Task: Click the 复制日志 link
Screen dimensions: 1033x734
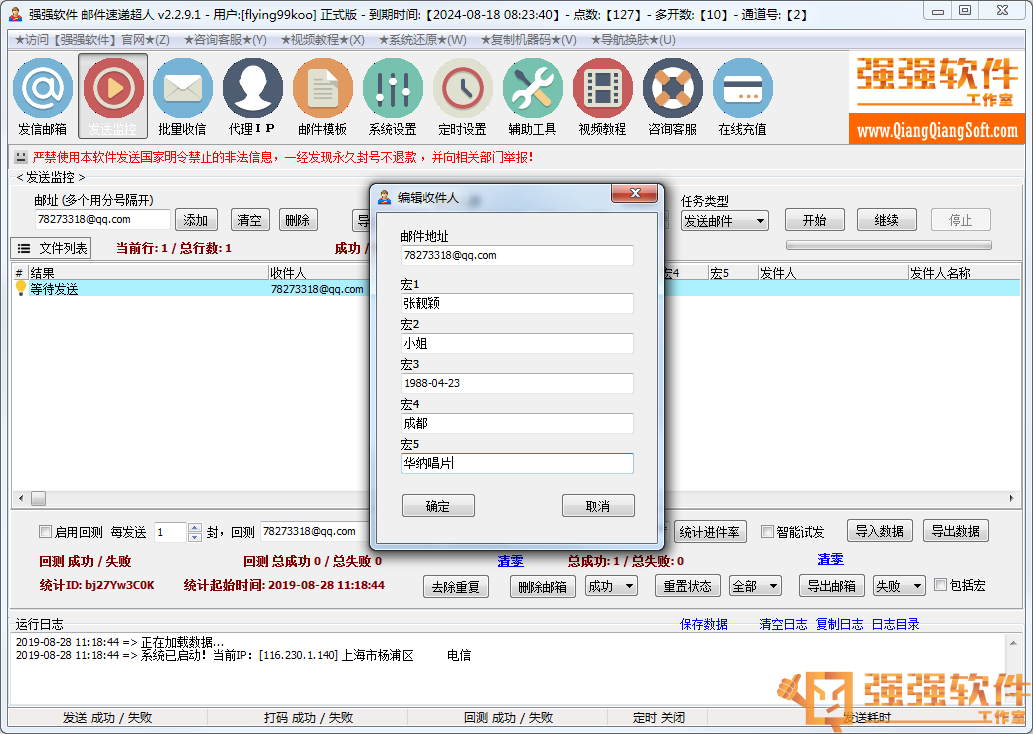Action: point(840,624)
